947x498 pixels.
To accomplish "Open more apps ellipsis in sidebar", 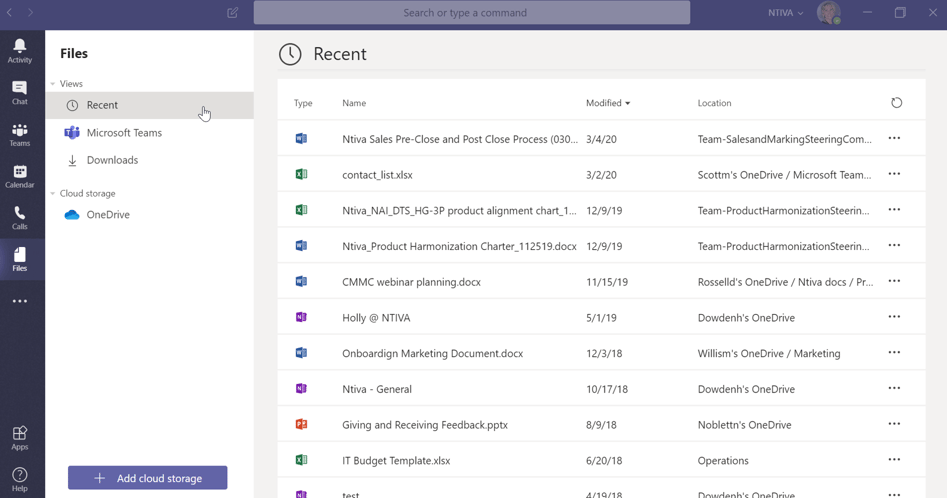I will (20, 301).
